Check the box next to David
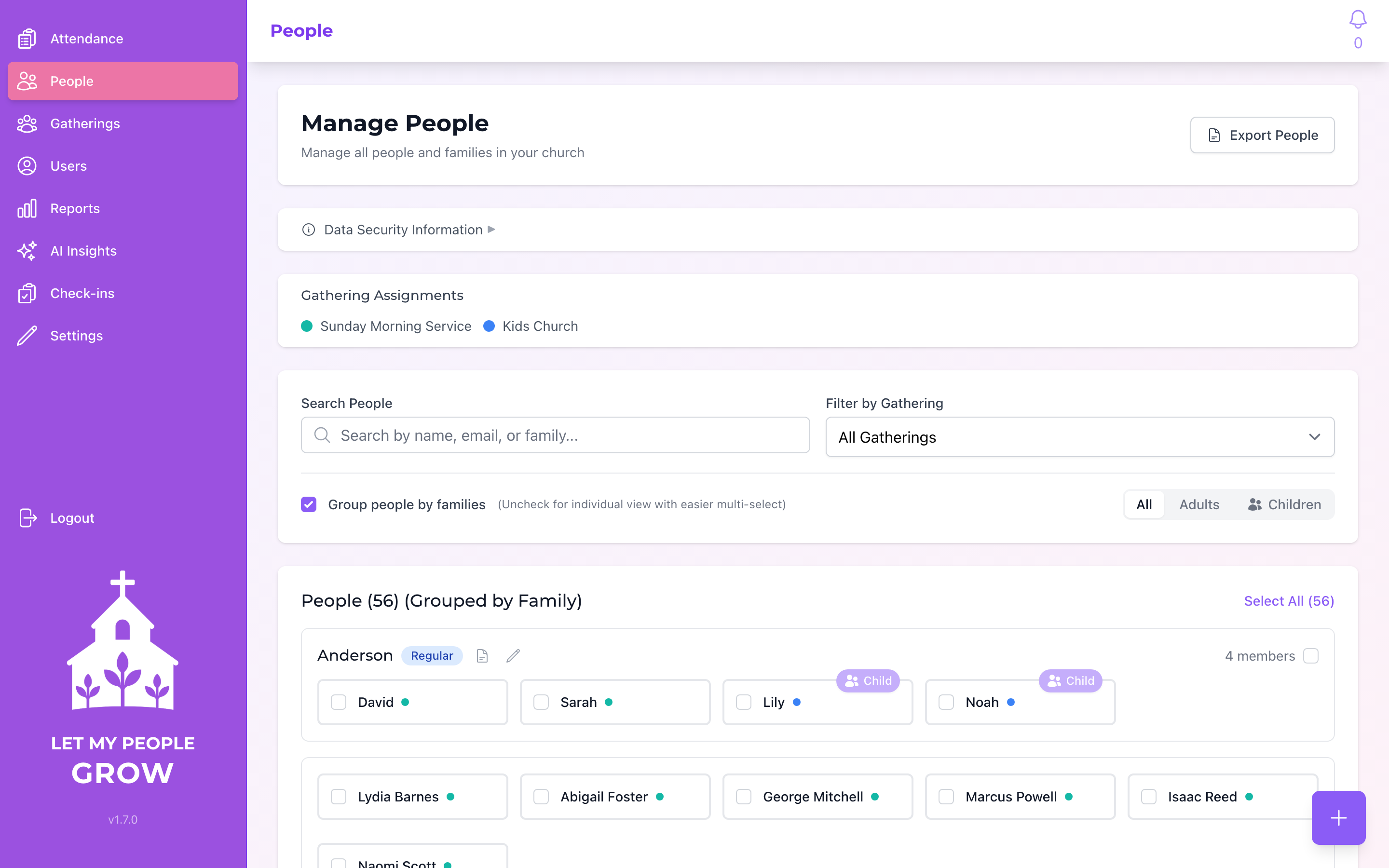The image size is (1389, 868). (x=339, y=702)
